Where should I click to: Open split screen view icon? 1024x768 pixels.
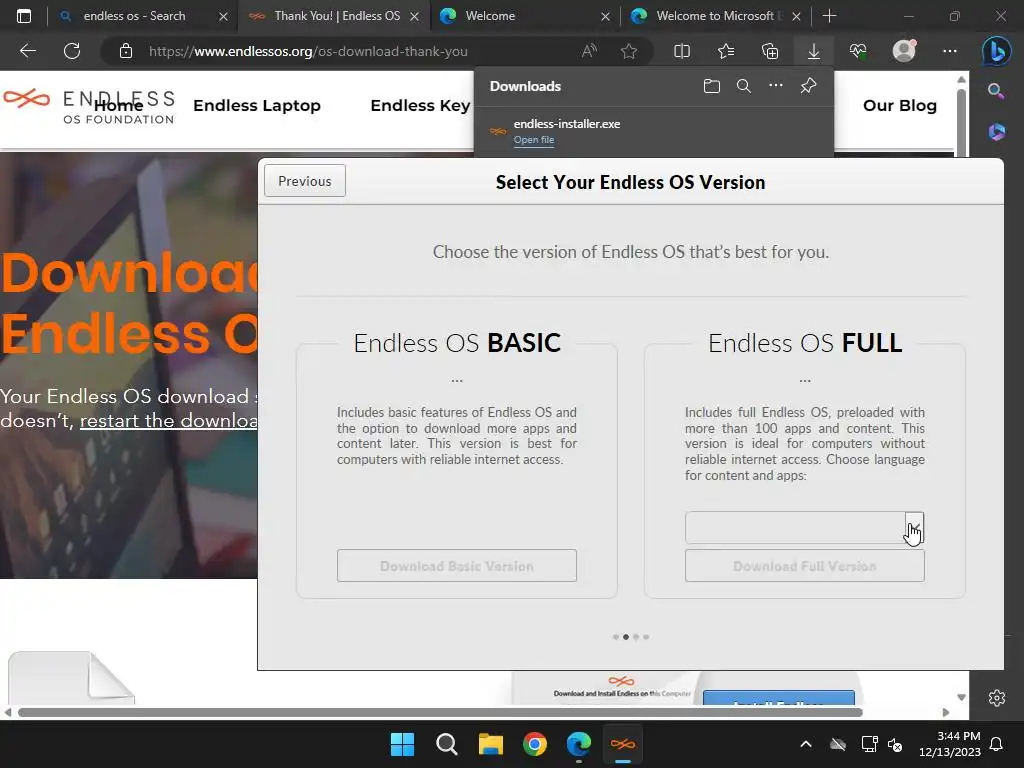[682, 51]
